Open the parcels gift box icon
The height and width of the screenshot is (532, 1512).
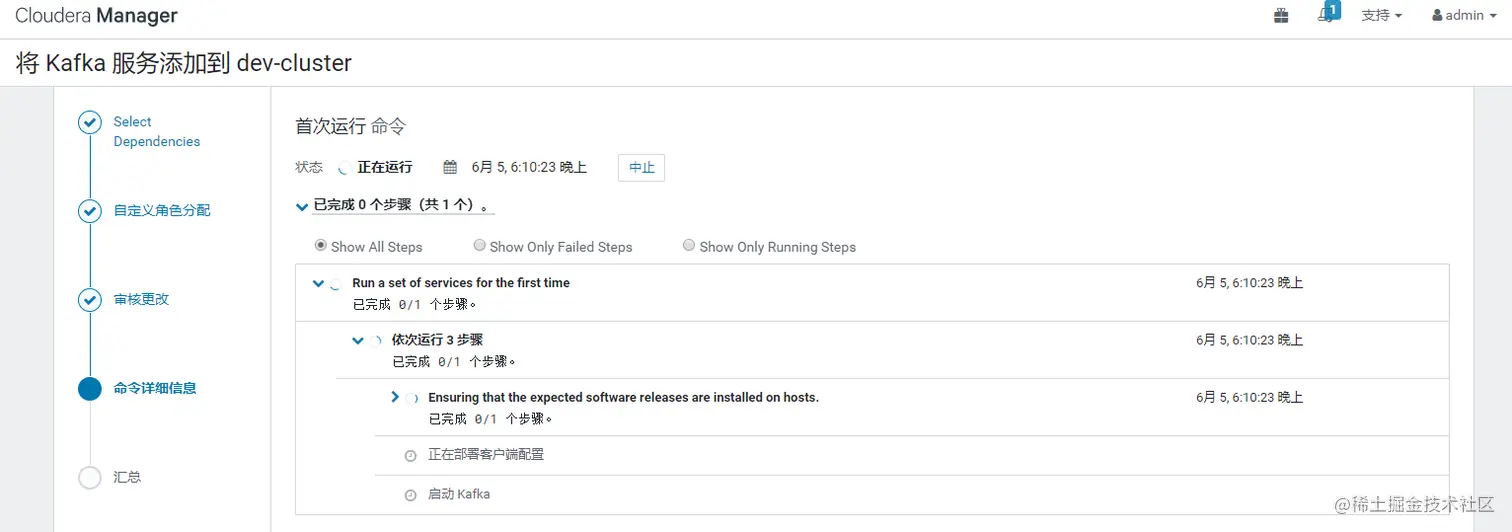coord(1281,15)
